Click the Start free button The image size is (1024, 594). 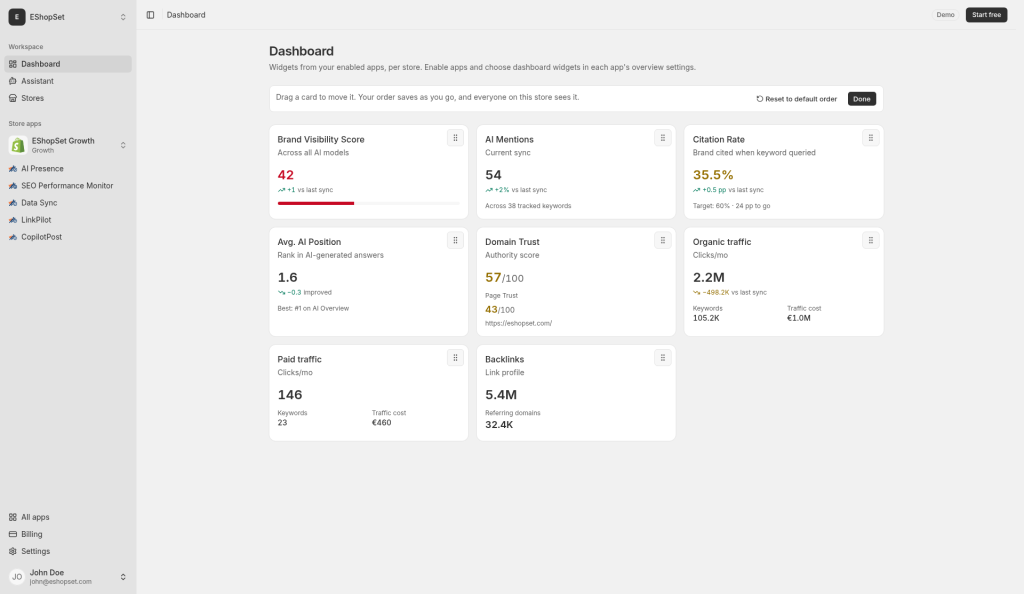click(986, 15)
